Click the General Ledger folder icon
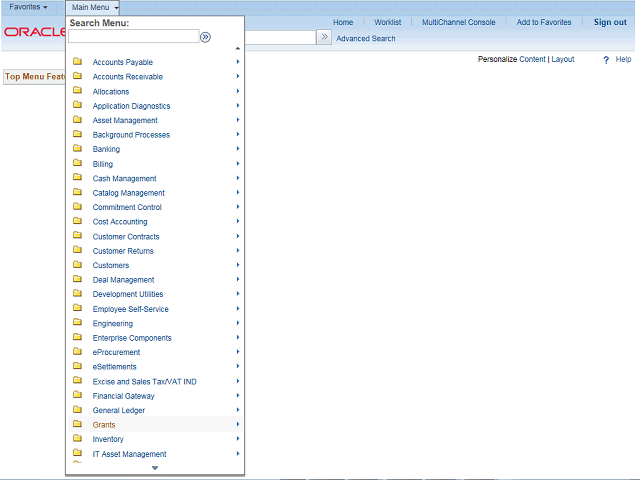 click(x=77, y=409)
